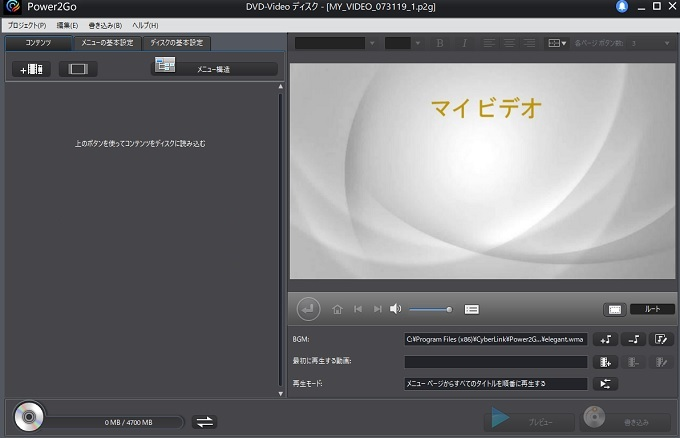The width and height of the screenshot is (680, 438).
Task: Switch to メニューの基本設定 tab
Action: point(106,43)
